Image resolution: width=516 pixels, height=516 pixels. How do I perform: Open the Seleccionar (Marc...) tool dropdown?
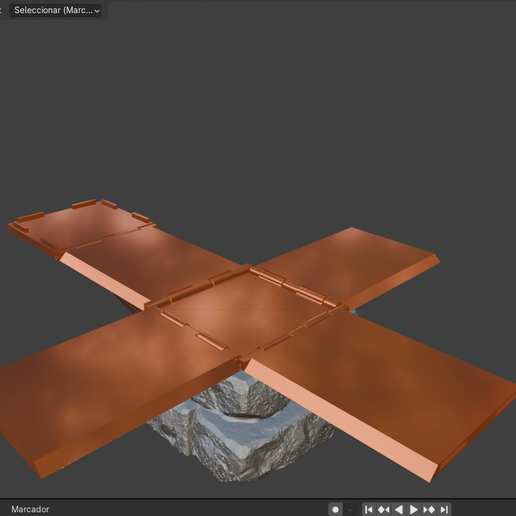click(55, 10)
